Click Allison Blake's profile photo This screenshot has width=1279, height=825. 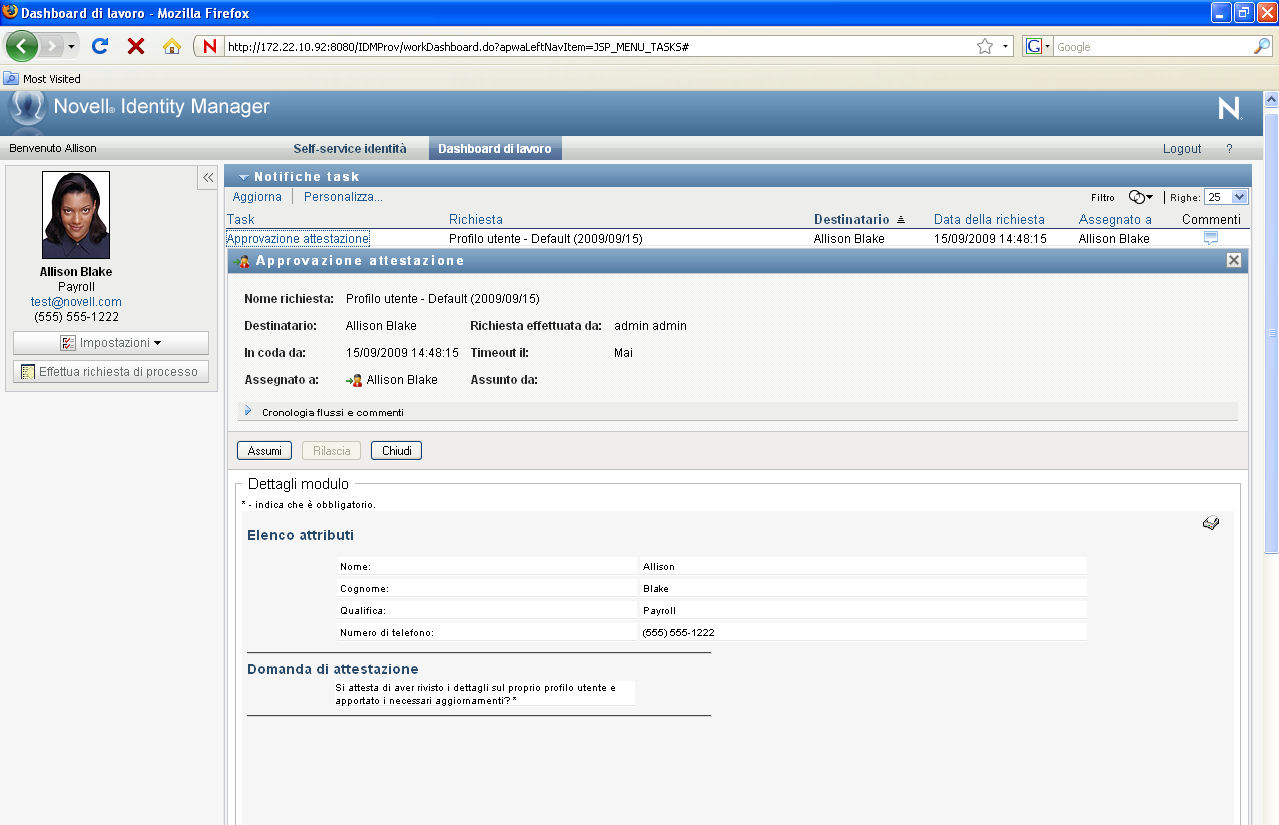[x=76, y=215]
